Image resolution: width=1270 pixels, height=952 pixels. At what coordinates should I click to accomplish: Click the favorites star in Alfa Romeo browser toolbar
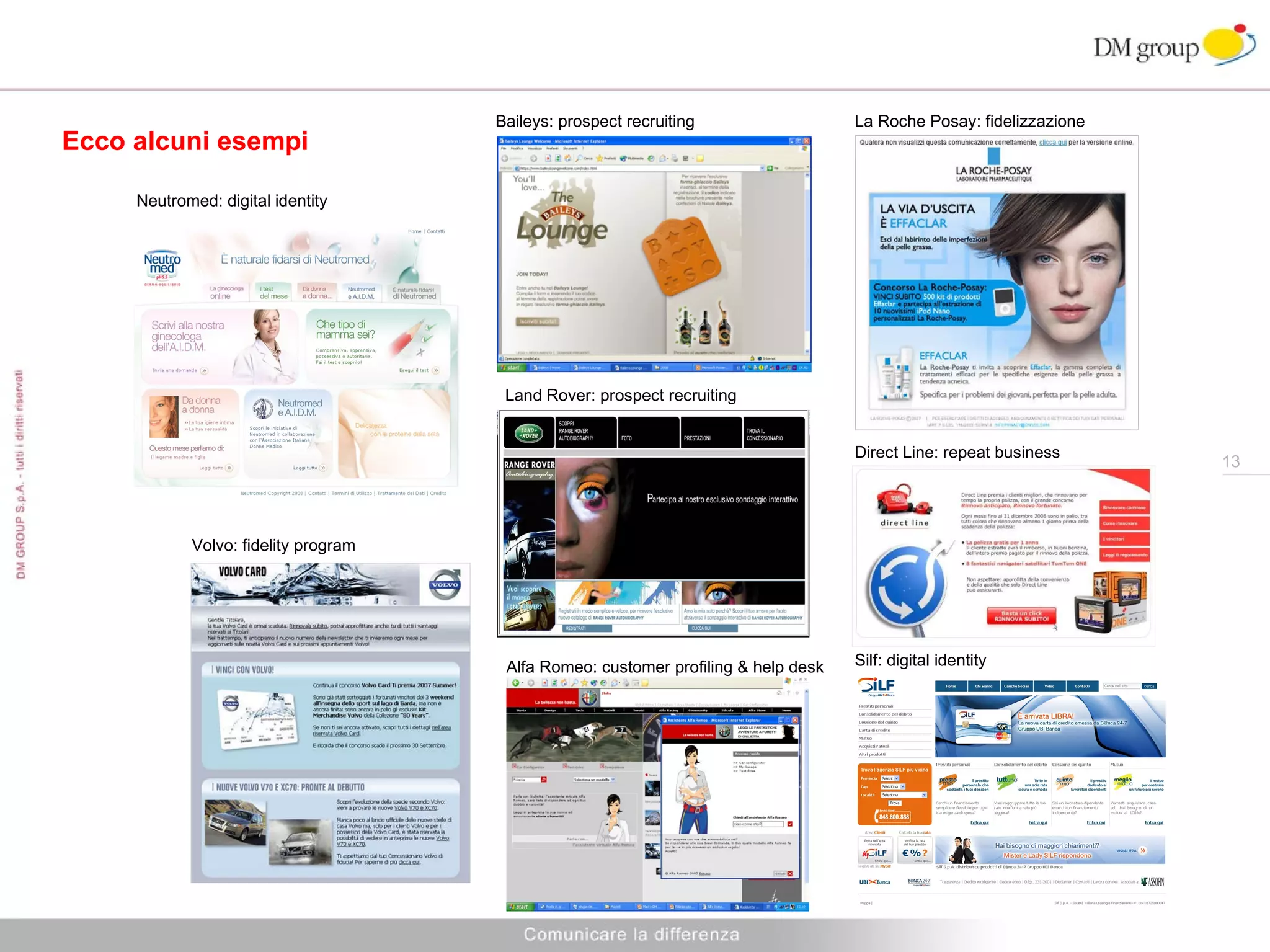(x=584, y=683)
